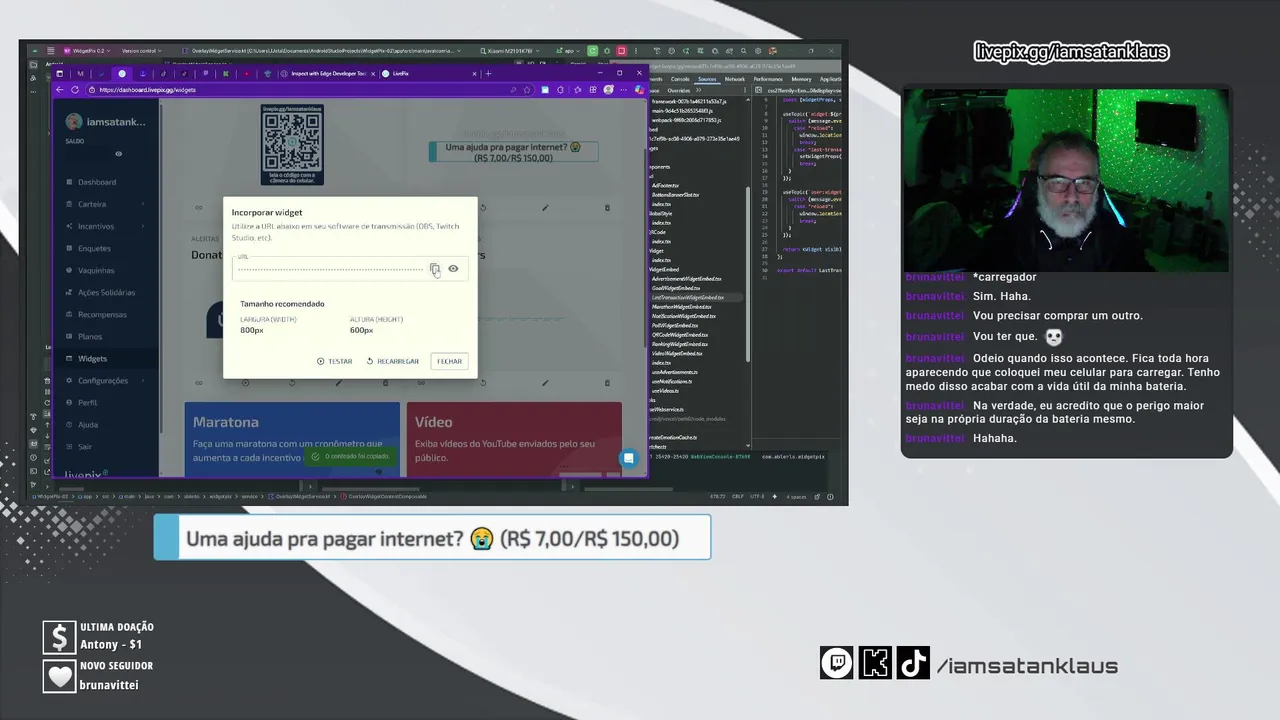The height and width of the screenshot is (720, 1280).
Task: Bookmark the page with the star icon
Action: point(528,89)
